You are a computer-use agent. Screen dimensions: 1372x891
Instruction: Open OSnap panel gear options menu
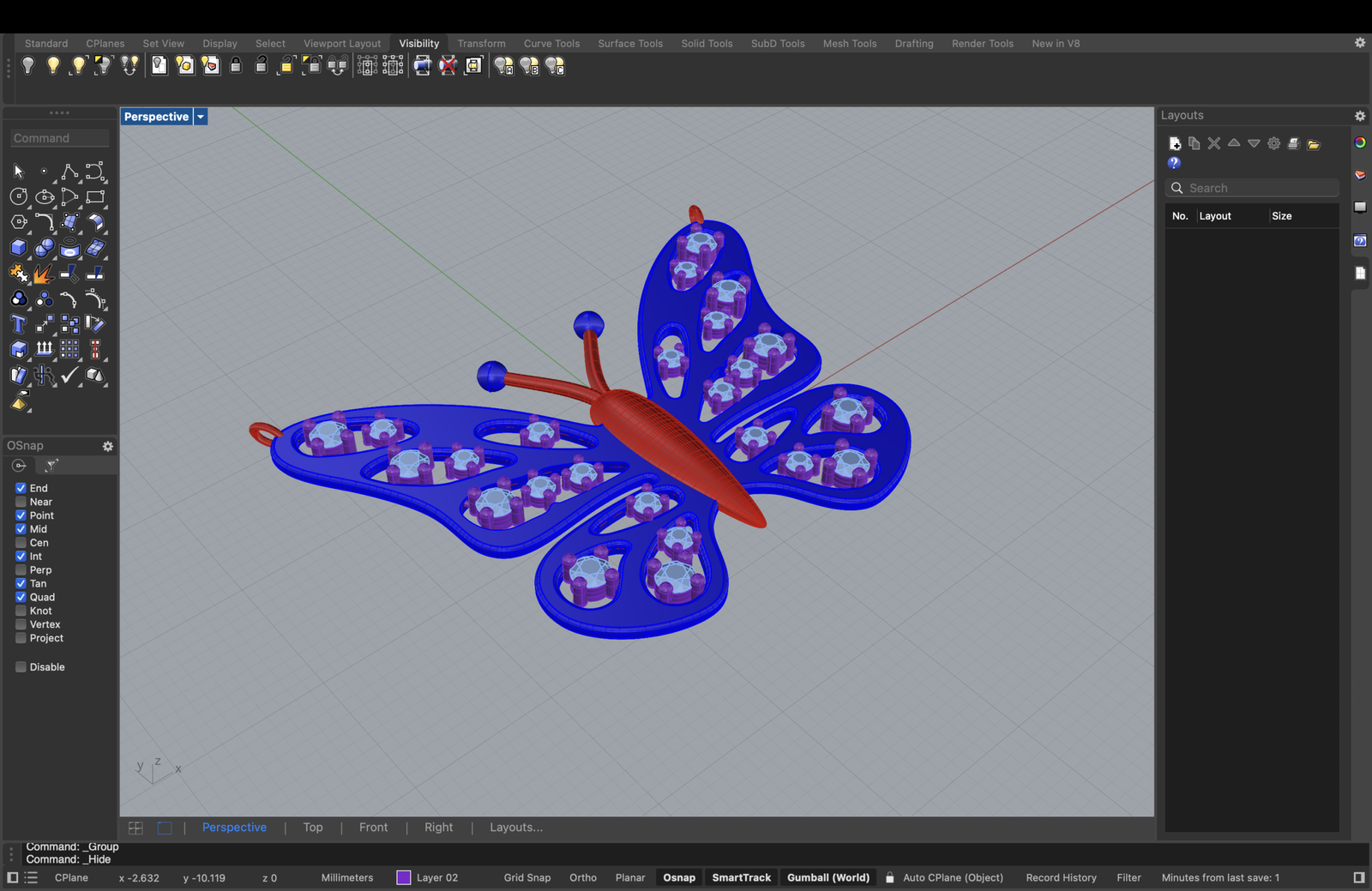tap(108, 446)
